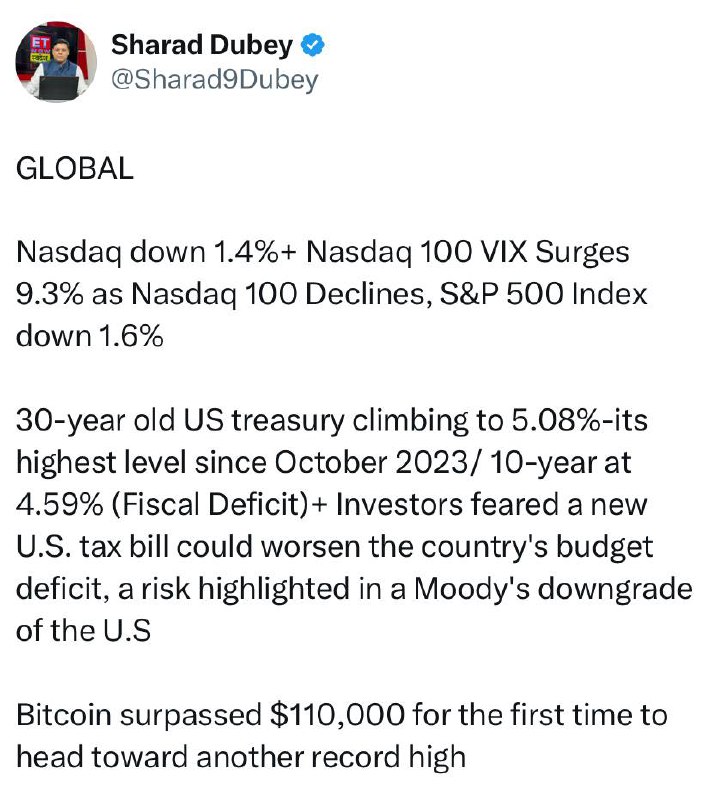Visit the @Sharad9Dubey handle

215,80
